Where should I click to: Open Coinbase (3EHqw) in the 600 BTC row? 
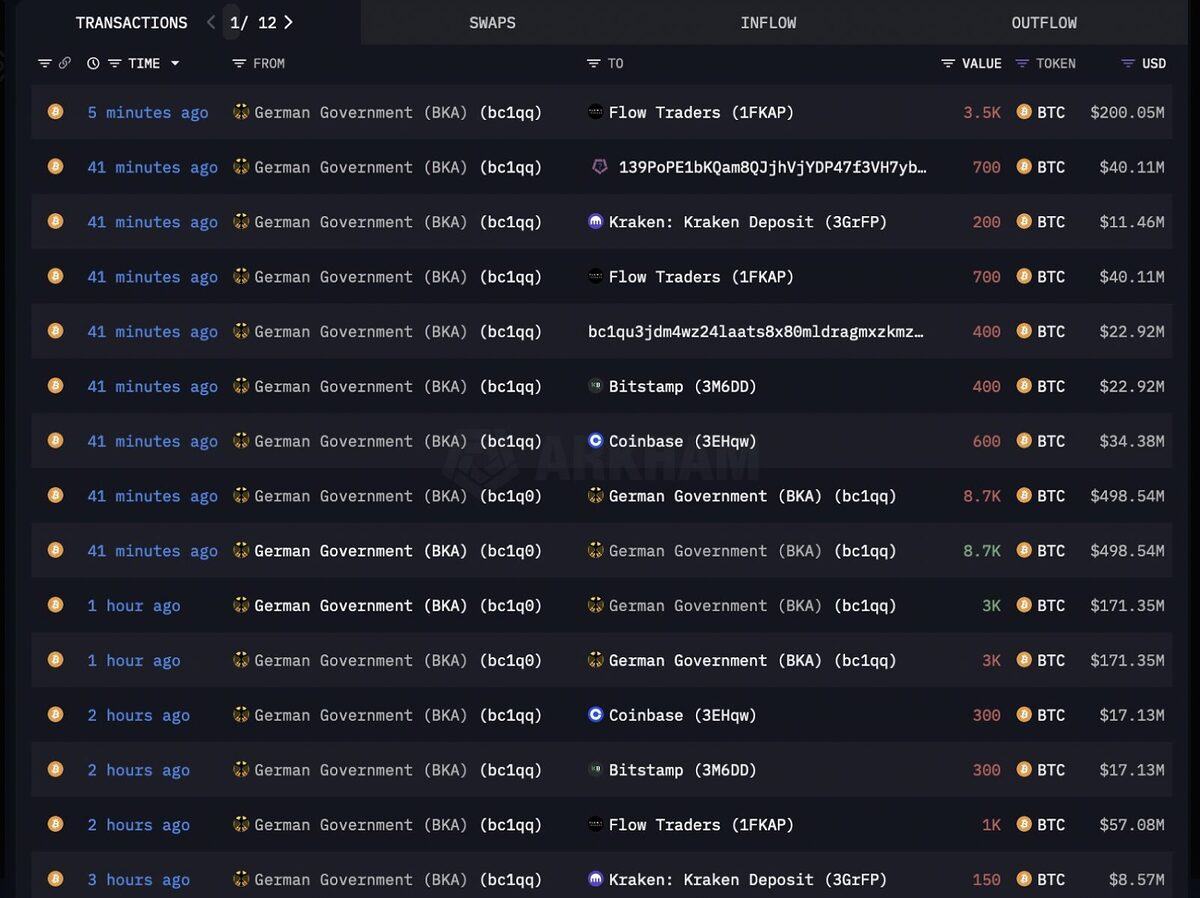(683, 441)
